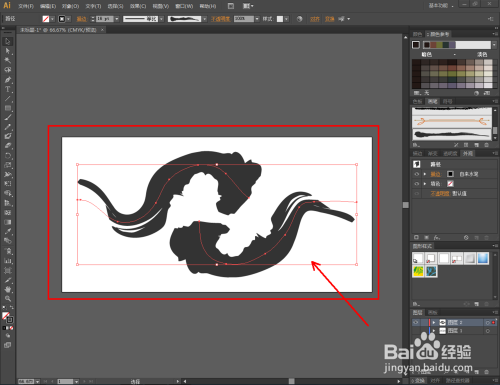Select the Magic Wand tool
Screen dimensions: 500x385
[x=8, y=60]
